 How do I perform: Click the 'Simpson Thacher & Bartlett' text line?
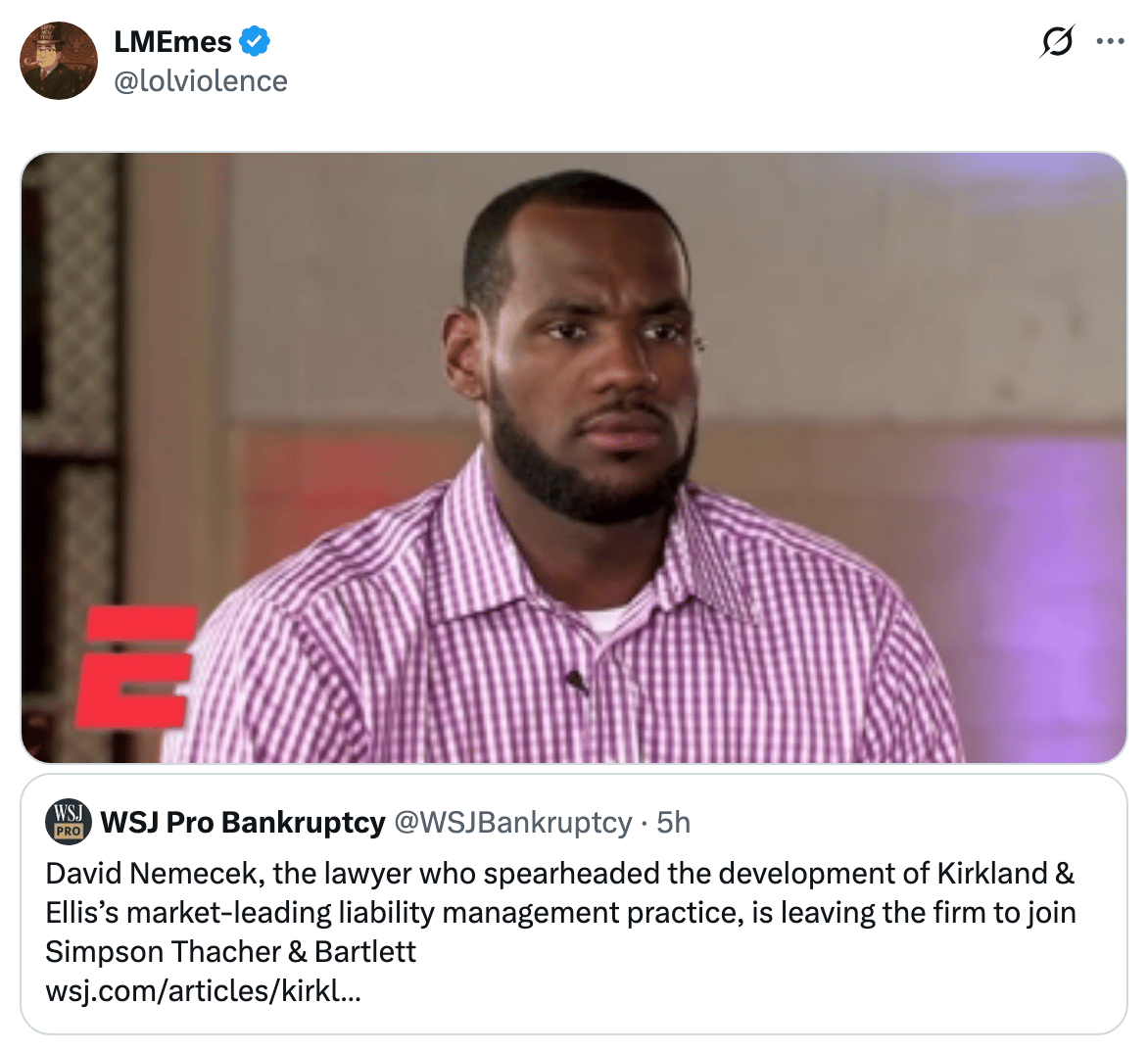pos(230,952)
